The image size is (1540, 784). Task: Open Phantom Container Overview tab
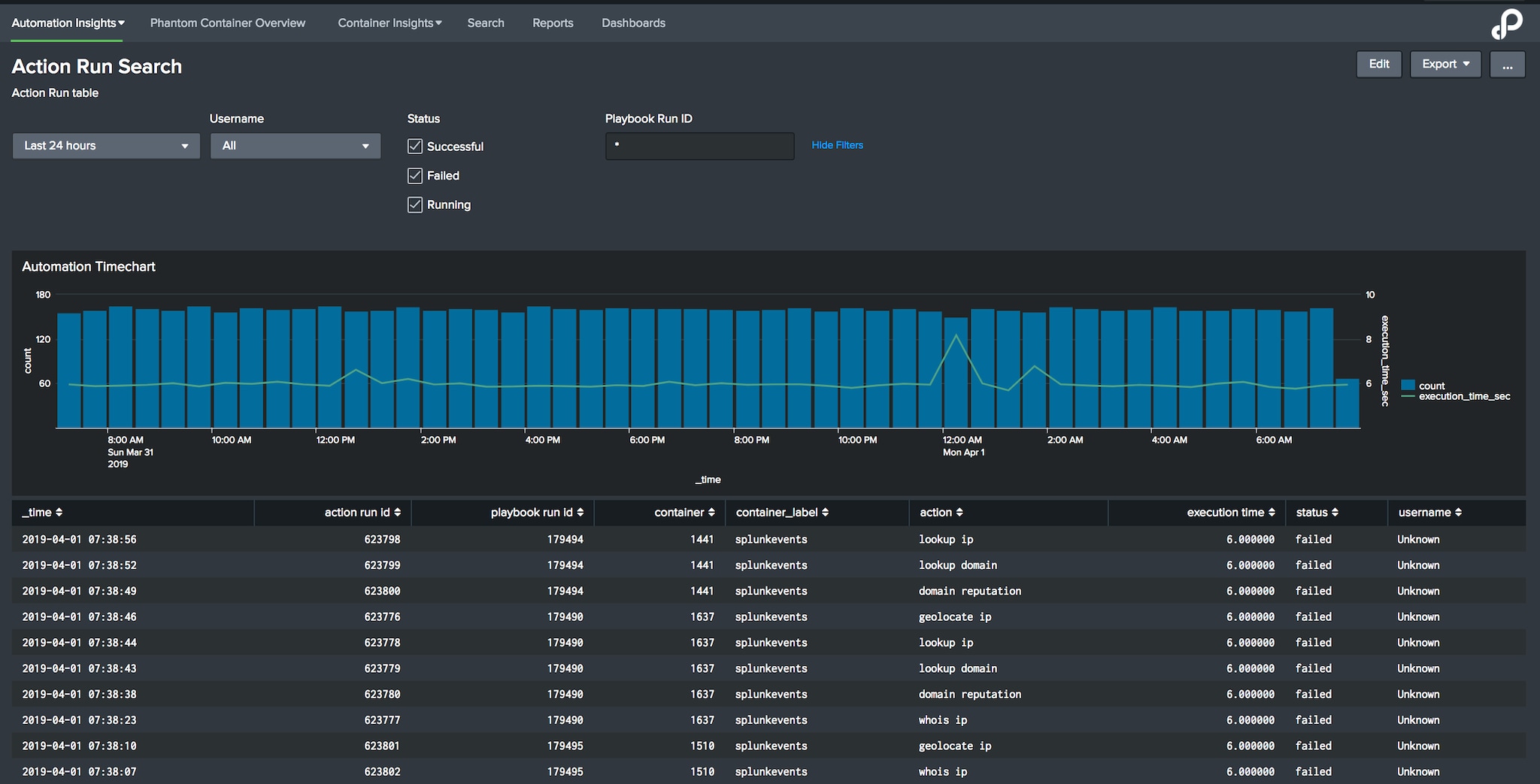tap(228, 23)
